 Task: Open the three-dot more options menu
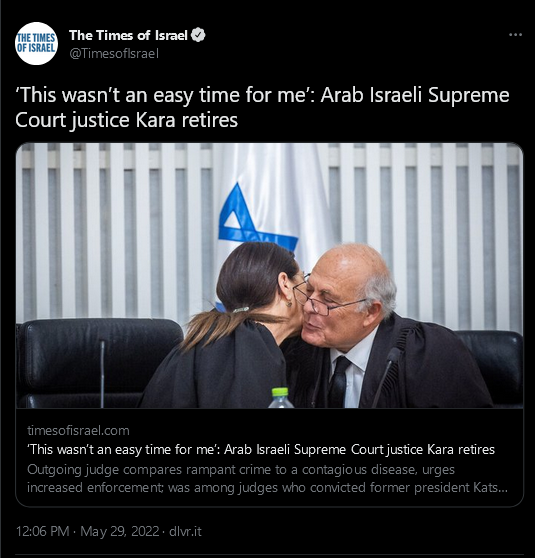tap(515, 35)
